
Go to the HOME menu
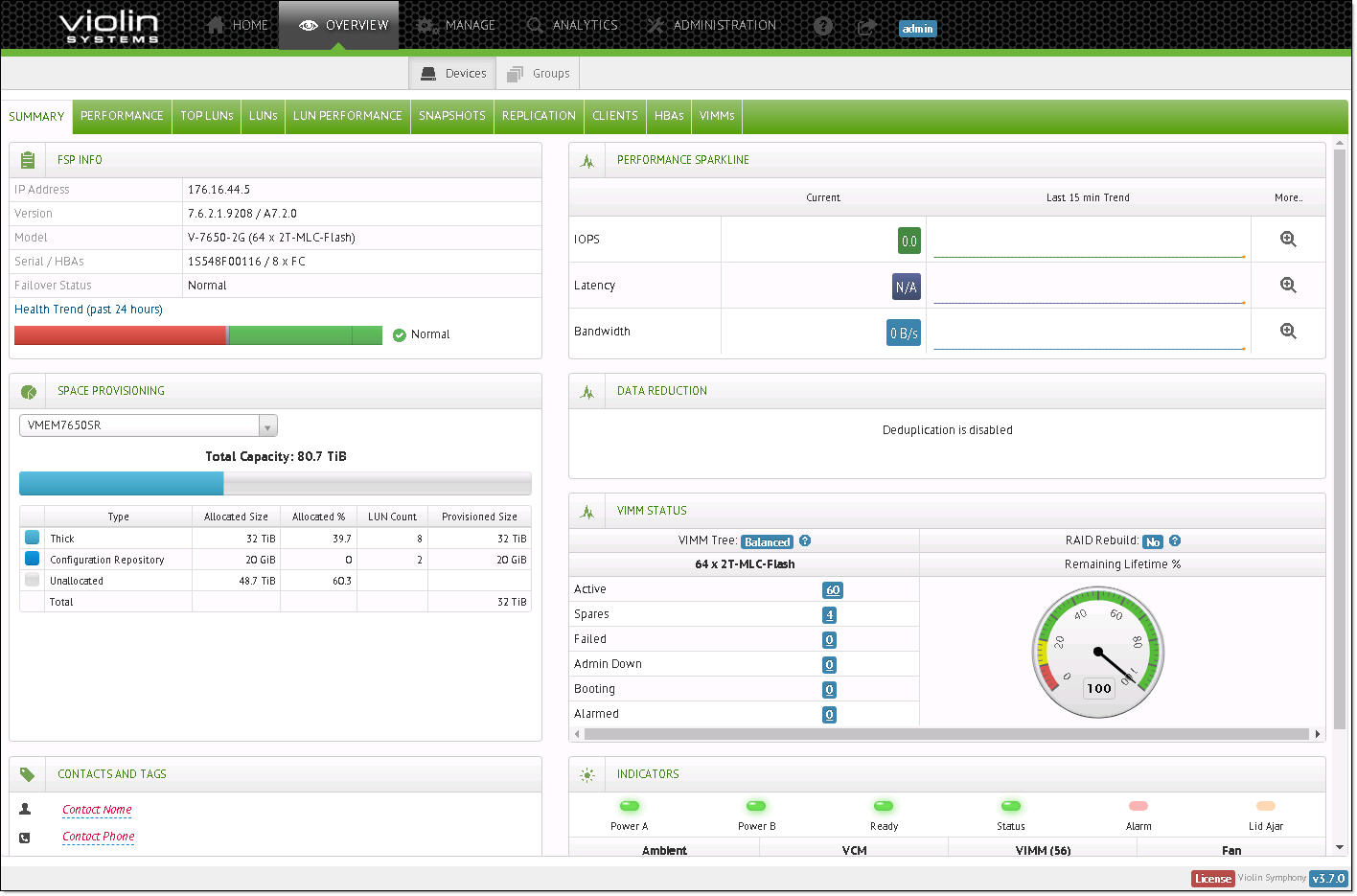coord(238,25)
